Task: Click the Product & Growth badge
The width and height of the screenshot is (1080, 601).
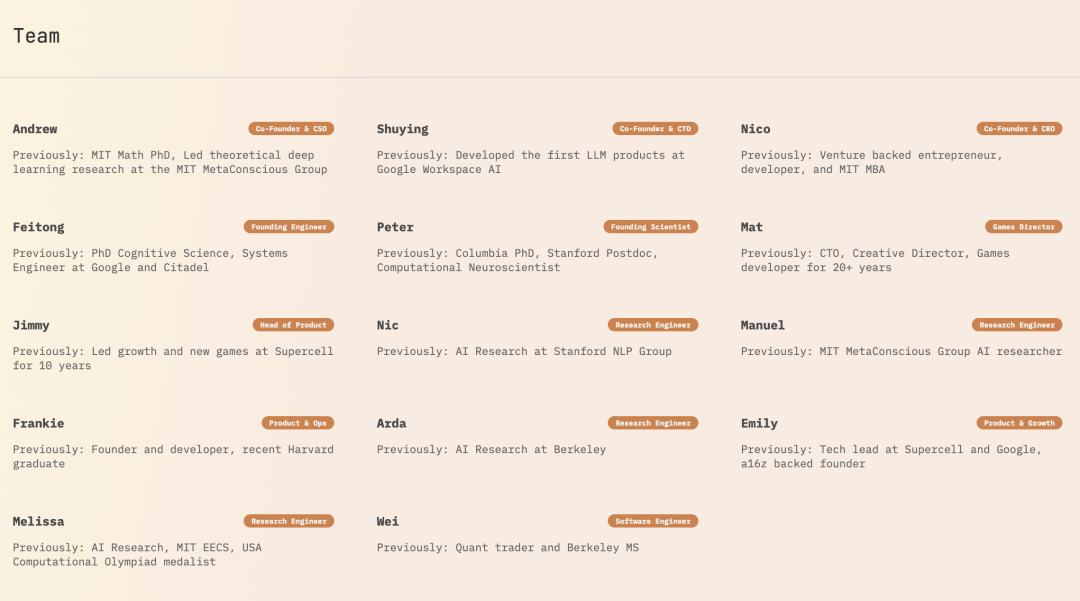Action: [1019, 423]
